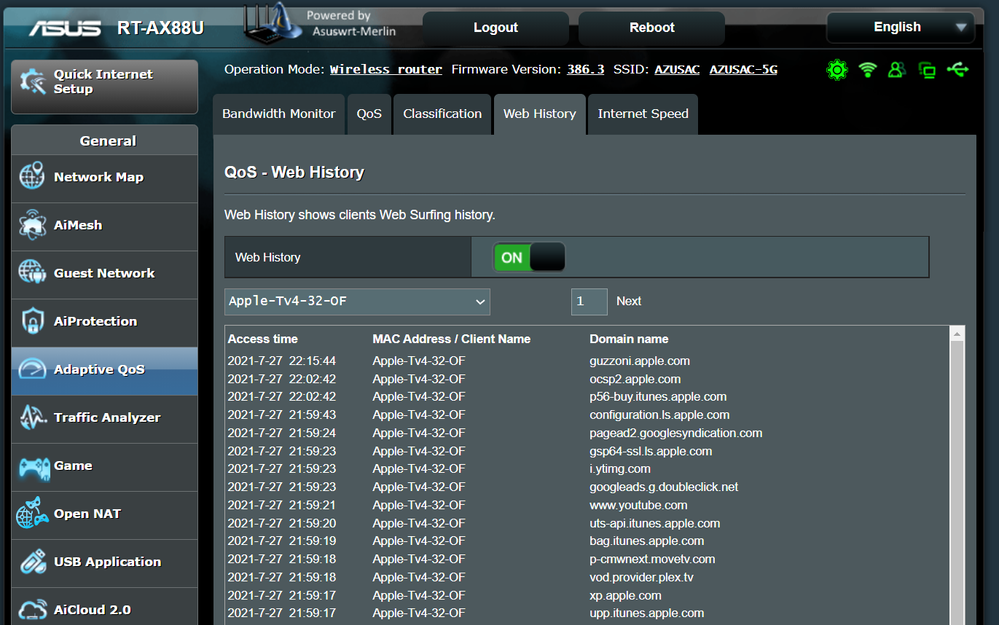Open Traffic Analyzer menu item

[x=104, y=419]
